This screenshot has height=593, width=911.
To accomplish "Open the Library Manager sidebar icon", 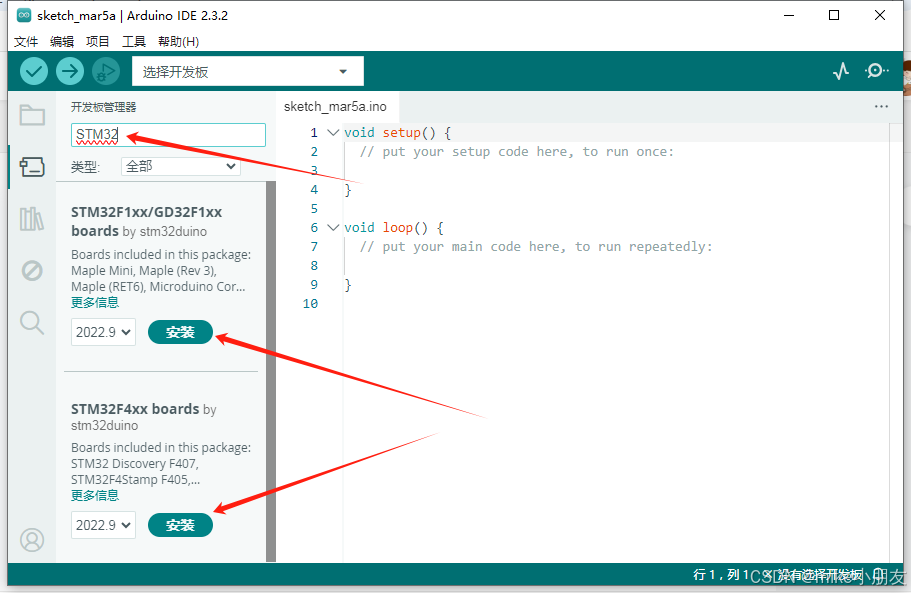I will pos(32,219).
